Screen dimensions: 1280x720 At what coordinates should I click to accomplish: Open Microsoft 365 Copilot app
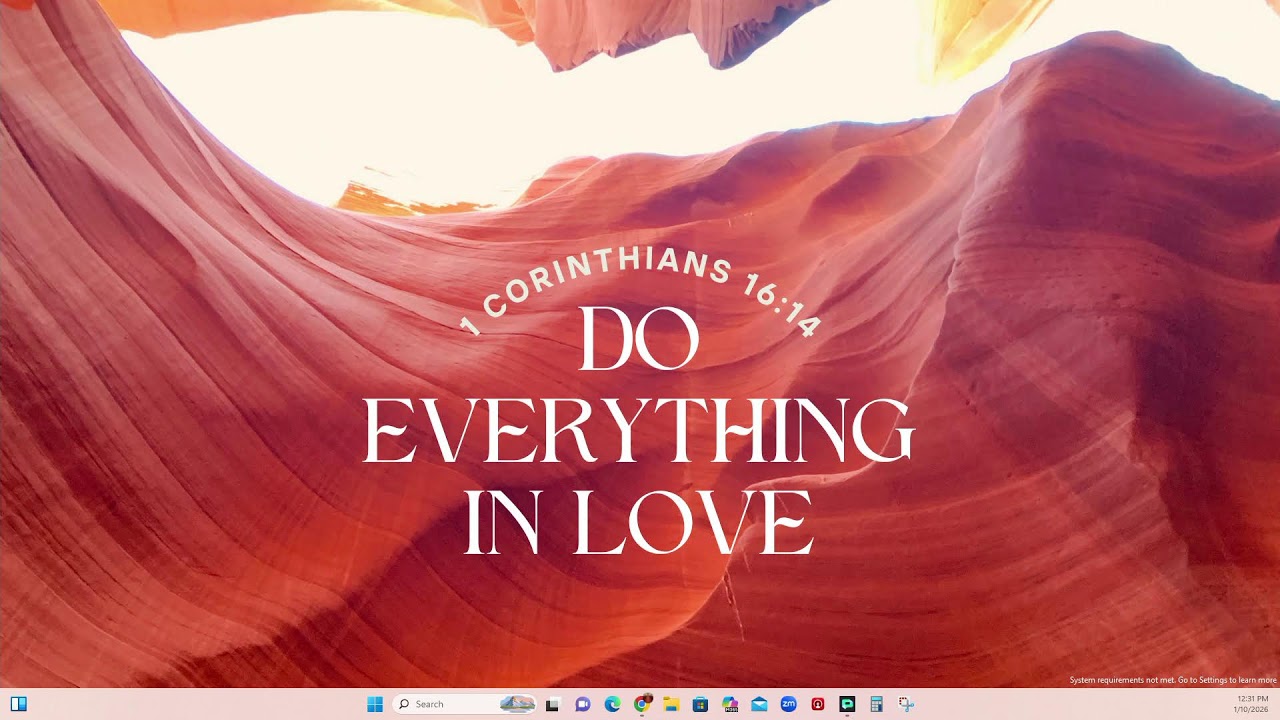click(730, 704)
